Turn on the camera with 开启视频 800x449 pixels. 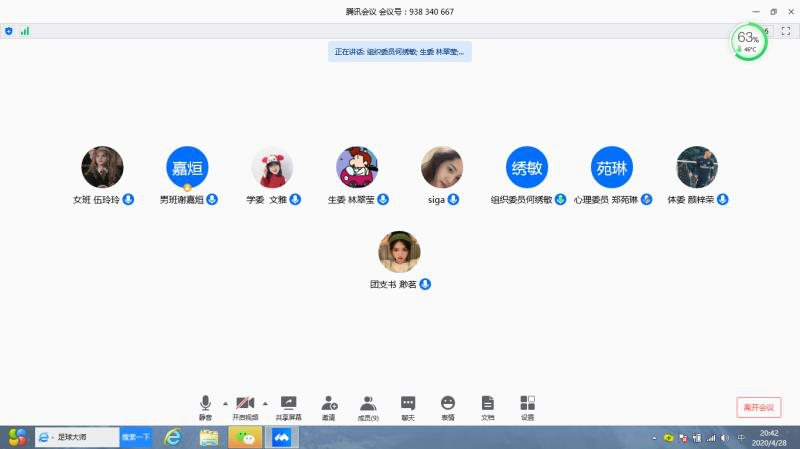point(245,405)
